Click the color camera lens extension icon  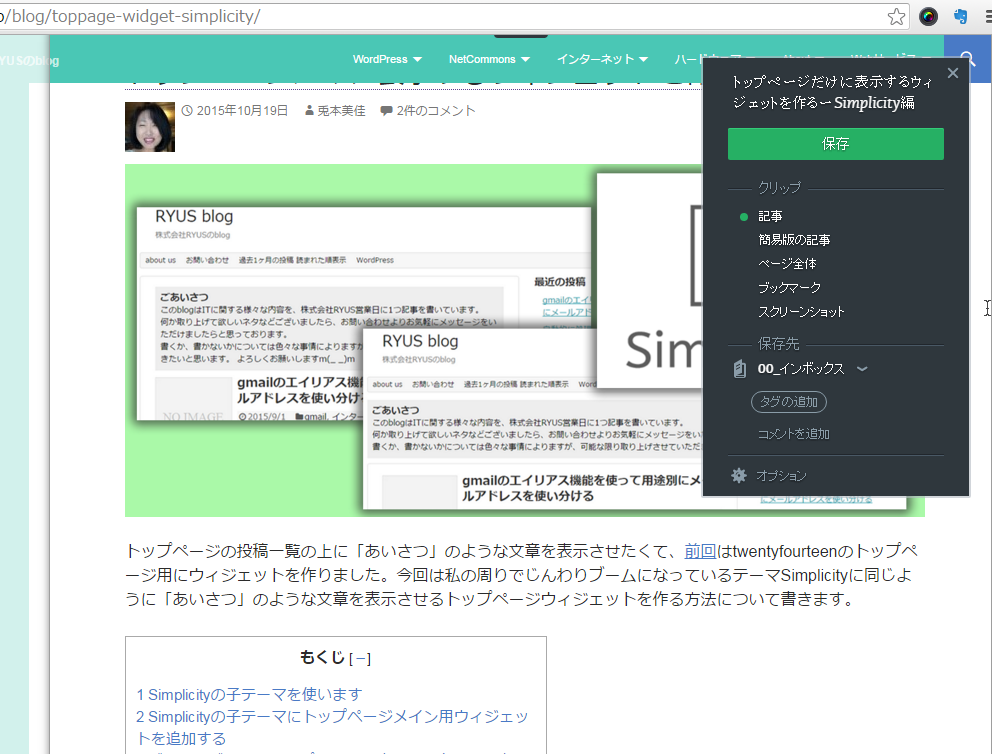[929, 16]
